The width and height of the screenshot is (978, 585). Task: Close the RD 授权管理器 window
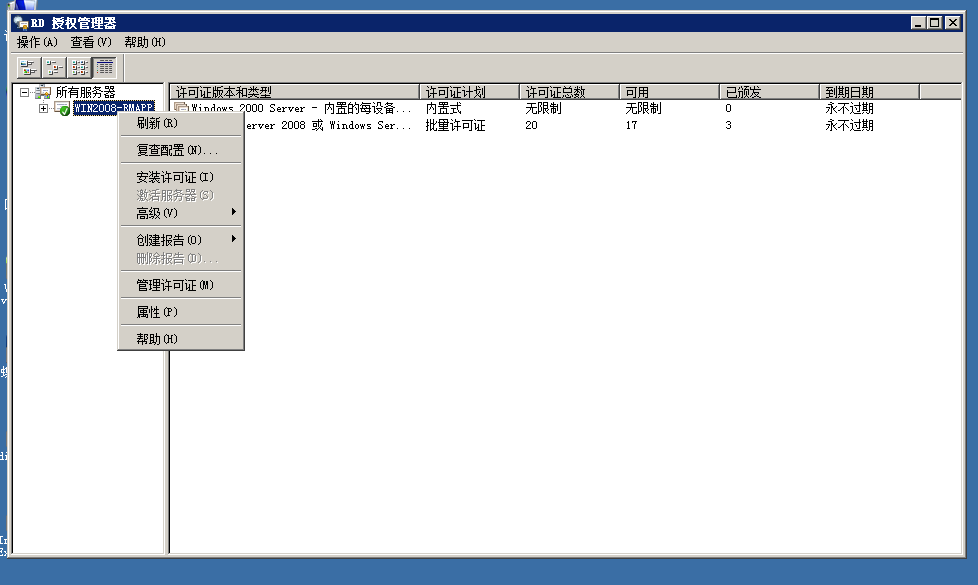click(952, 23)
